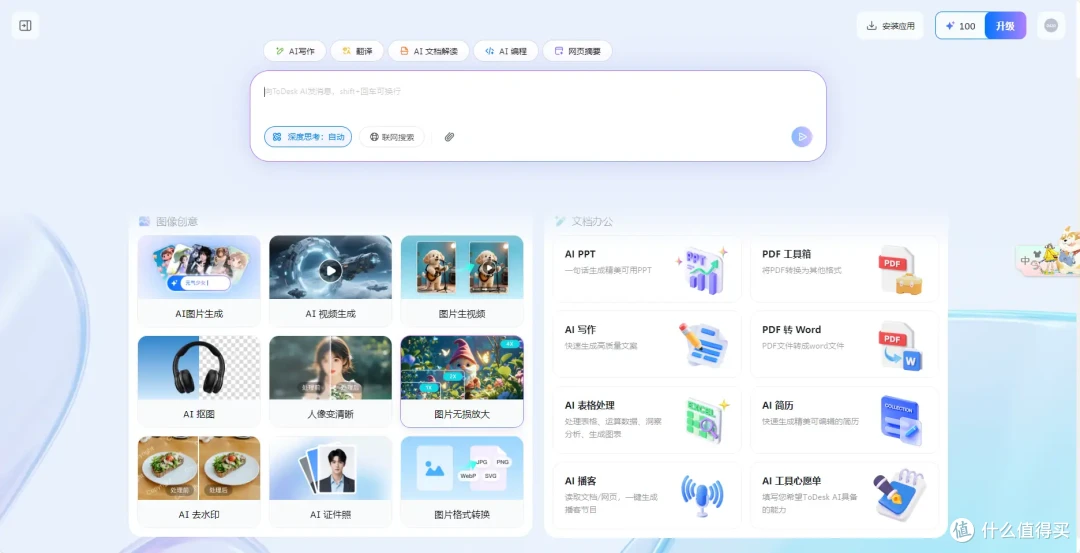Click the AI图片生成 label

point(199,313)
